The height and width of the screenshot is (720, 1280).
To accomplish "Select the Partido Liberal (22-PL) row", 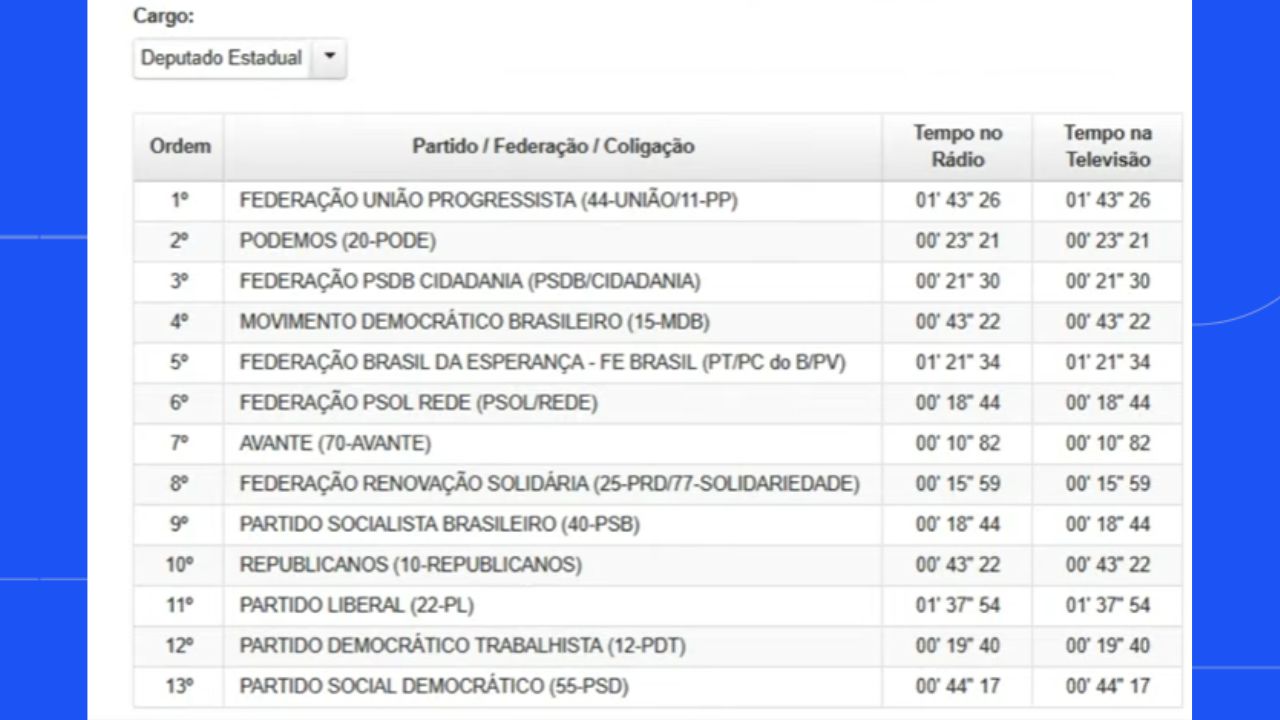I will 657,606.
